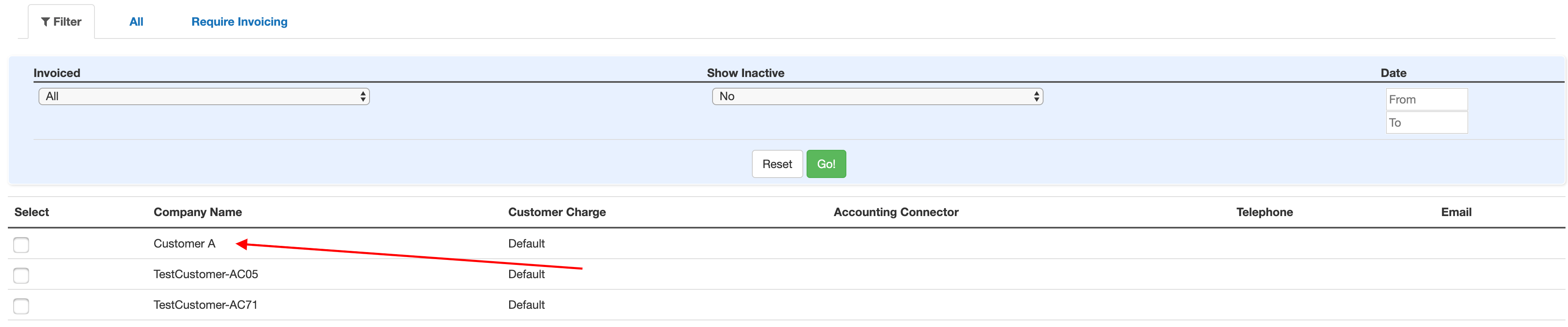
Task: Open the Filter tab
Action: 61,22
